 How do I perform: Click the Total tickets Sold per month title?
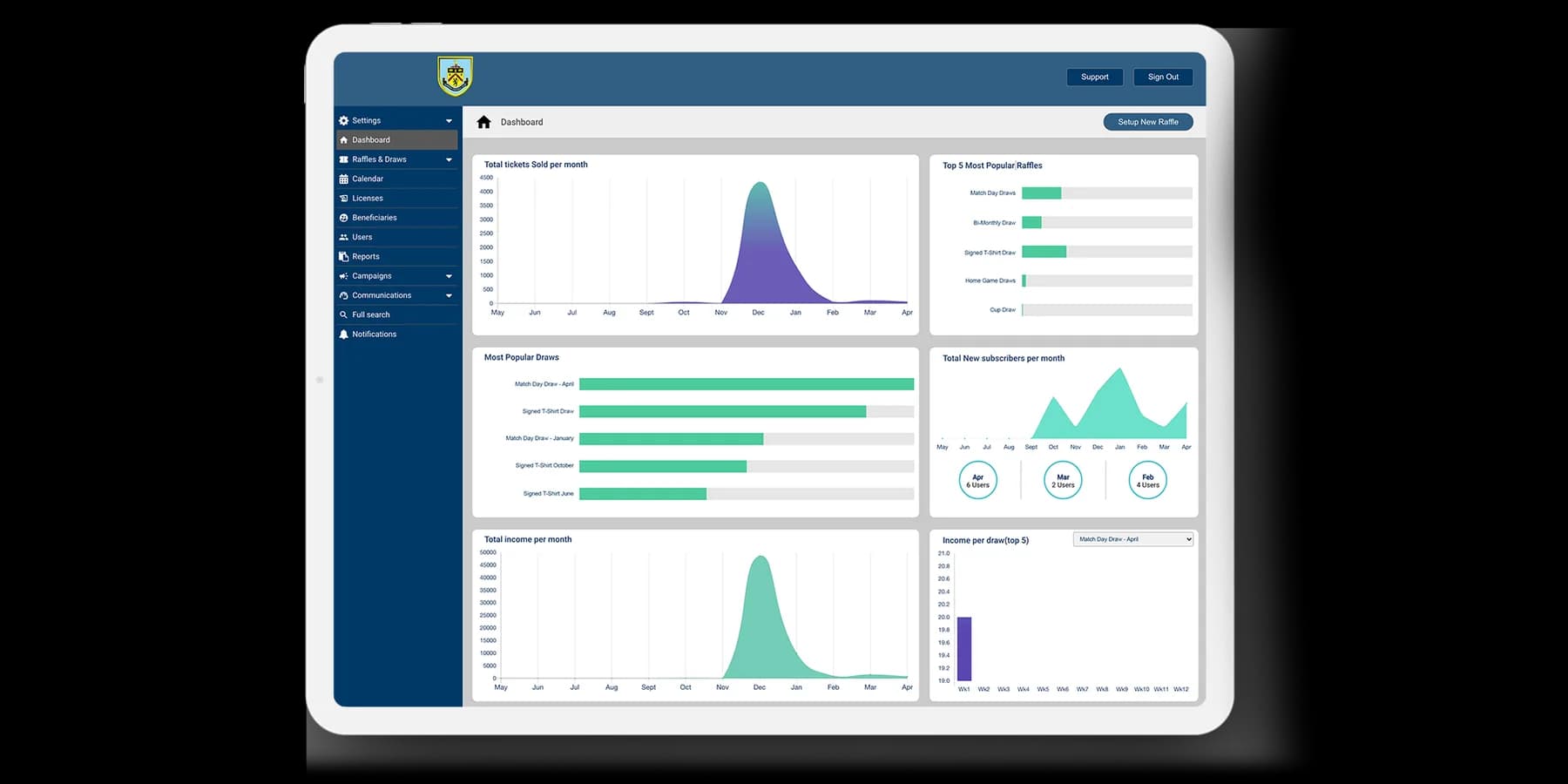click(536, 165)
